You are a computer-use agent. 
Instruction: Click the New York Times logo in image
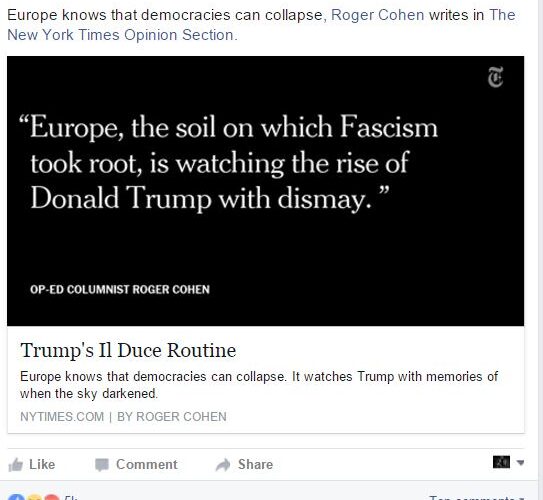(495, 77)
